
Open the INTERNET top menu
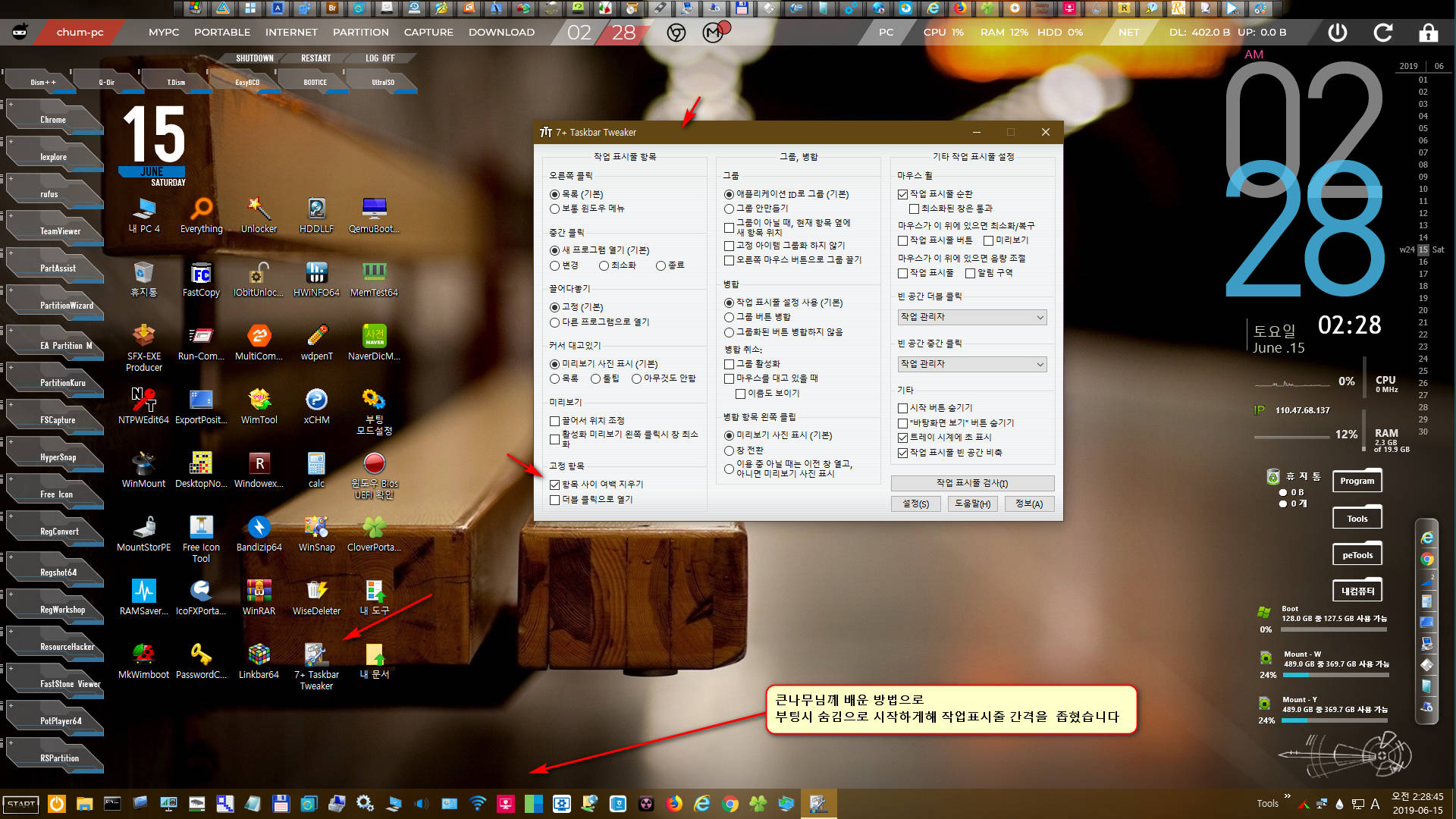click(291, 33)
